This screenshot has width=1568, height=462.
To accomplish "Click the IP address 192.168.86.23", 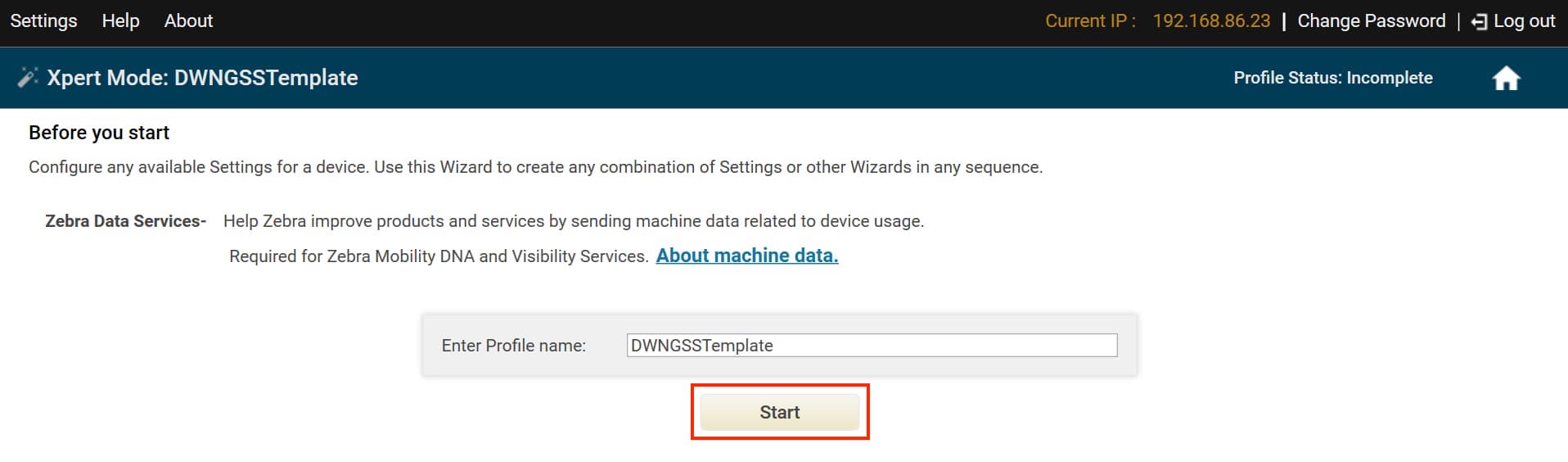I will pyautogui.click(x=1211, y=21).
